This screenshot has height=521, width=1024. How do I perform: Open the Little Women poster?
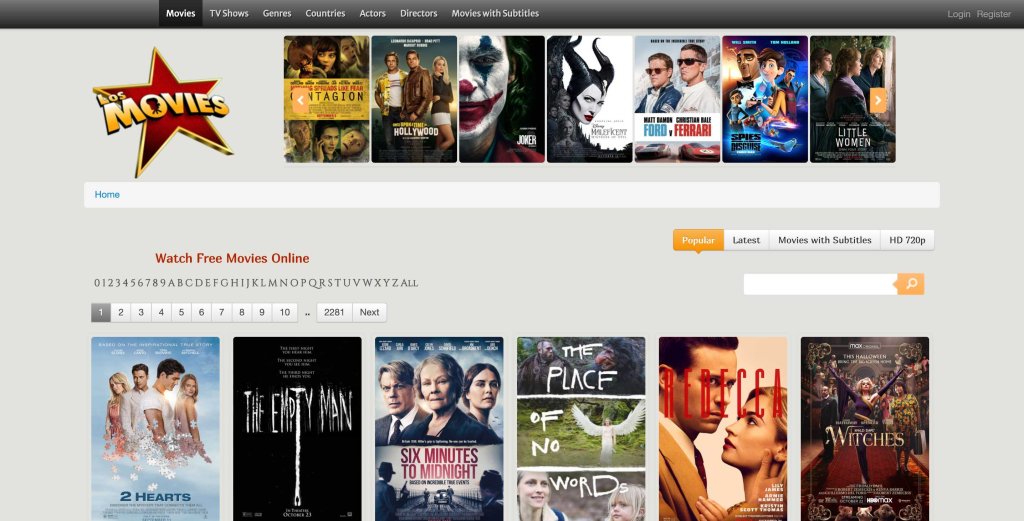[852, 99]
